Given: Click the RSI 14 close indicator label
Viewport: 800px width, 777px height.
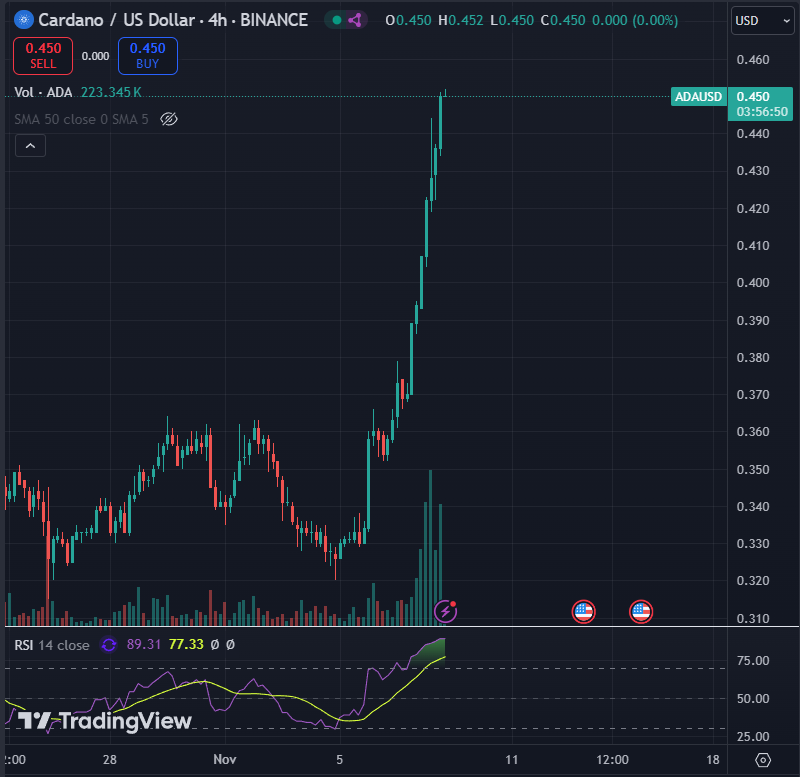Looking at the screenshot, I should click(52, 645).
